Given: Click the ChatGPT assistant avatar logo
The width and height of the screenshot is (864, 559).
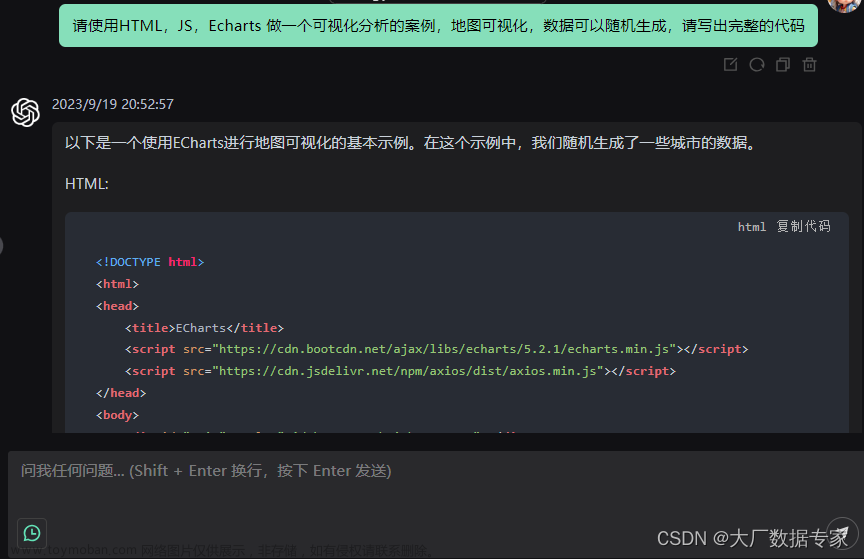Looking at the screenshot, I should point(25,112).
